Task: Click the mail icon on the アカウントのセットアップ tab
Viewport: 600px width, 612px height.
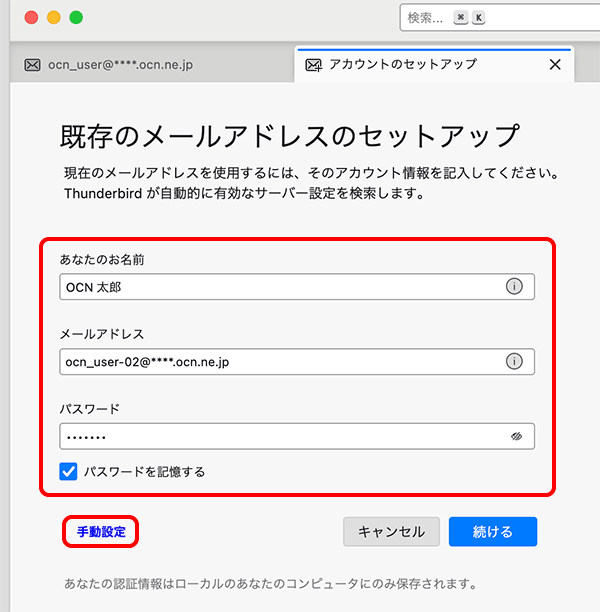Action: (x=314, y=65)
